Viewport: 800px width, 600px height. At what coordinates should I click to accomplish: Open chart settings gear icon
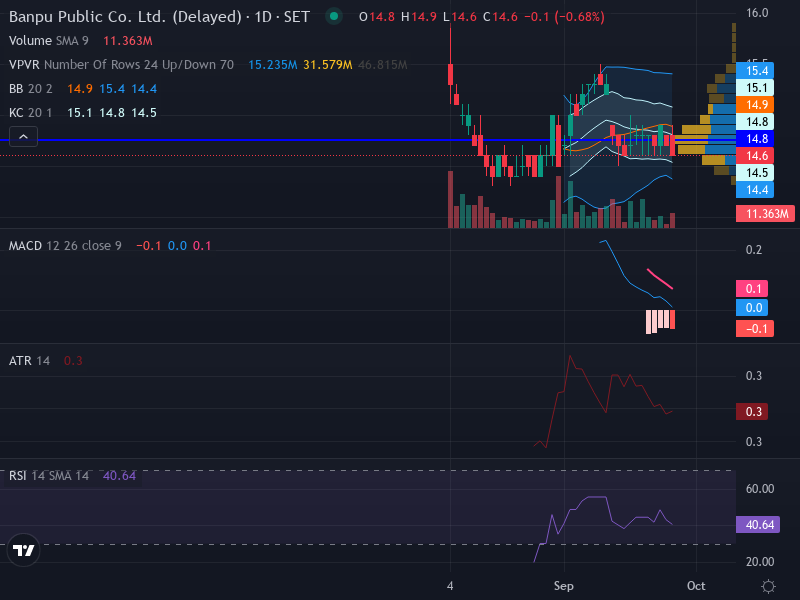tap(768, 586)
